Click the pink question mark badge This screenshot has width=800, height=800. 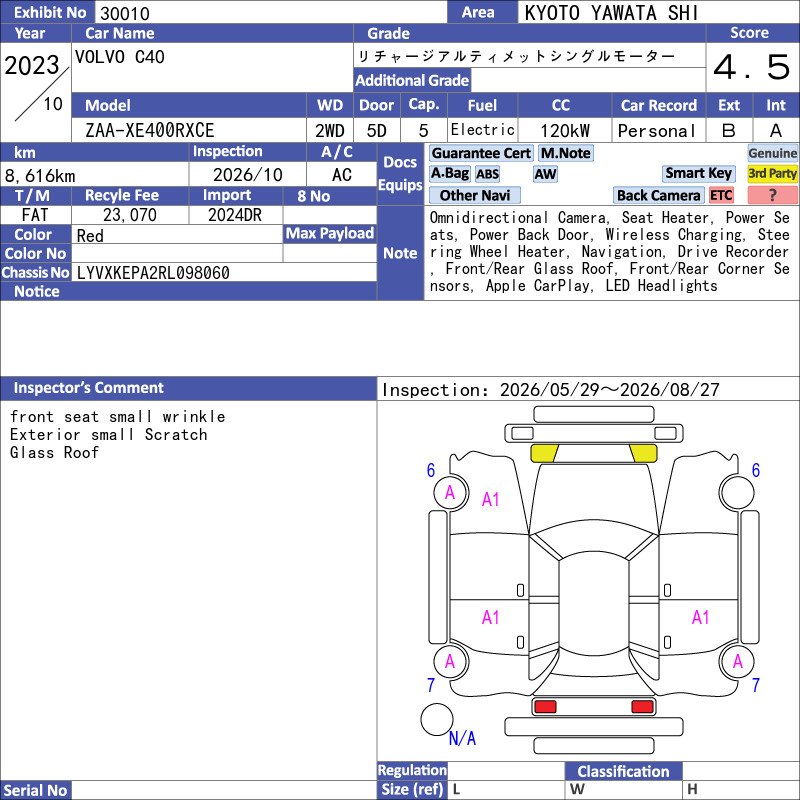[x=772, y=195]
